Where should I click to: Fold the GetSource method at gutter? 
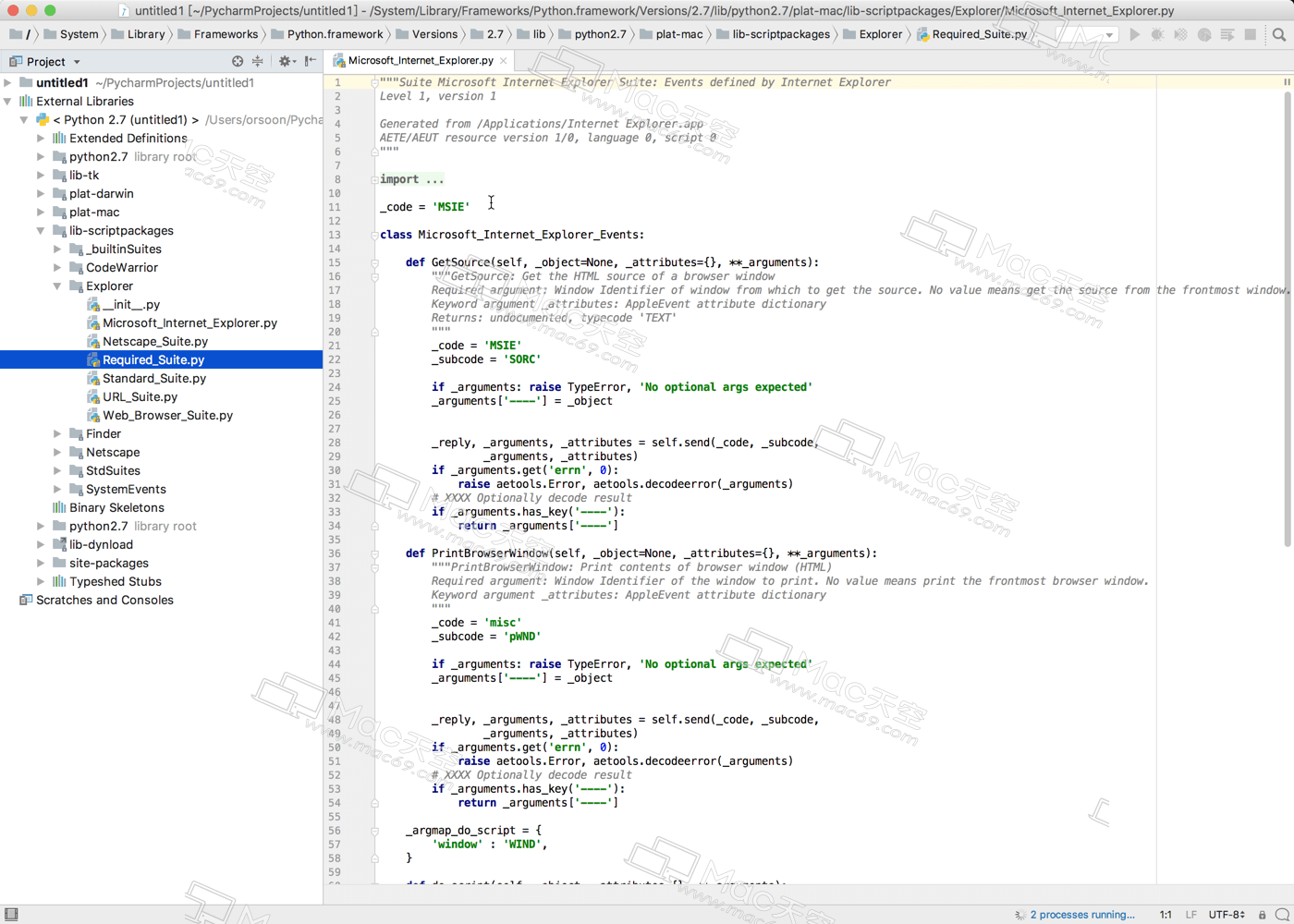375,262
